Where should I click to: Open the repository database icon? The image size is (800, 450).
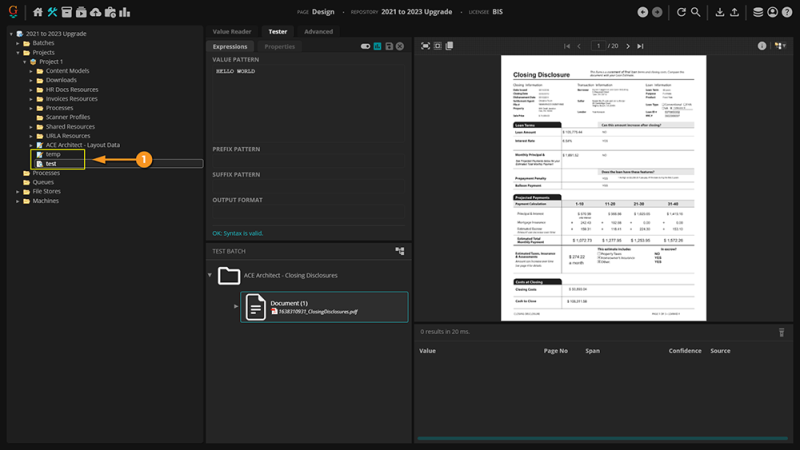click(x=758, y=12)
